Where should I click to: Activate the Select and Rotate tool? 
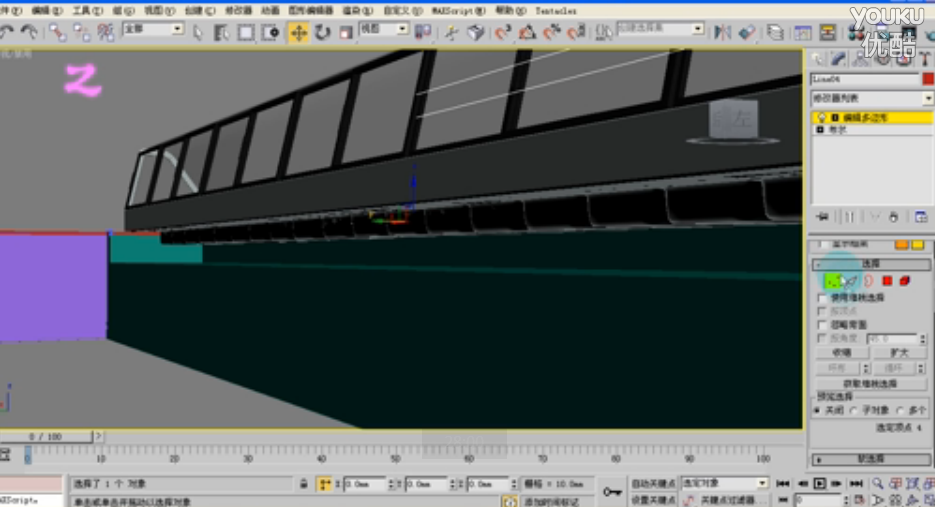[323, 32]
